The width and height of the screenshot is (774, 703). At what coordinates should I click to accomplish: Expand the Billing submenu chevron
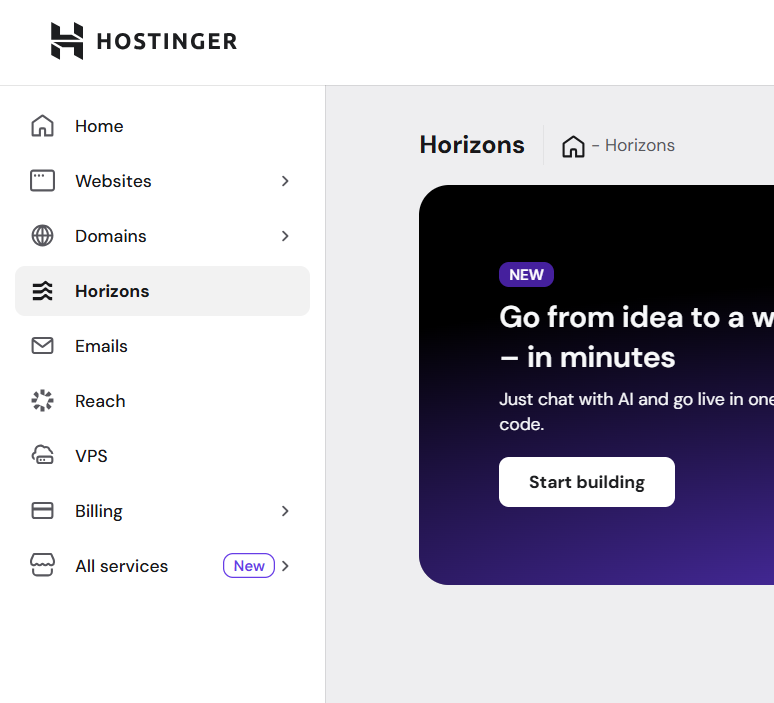[285, 511]
